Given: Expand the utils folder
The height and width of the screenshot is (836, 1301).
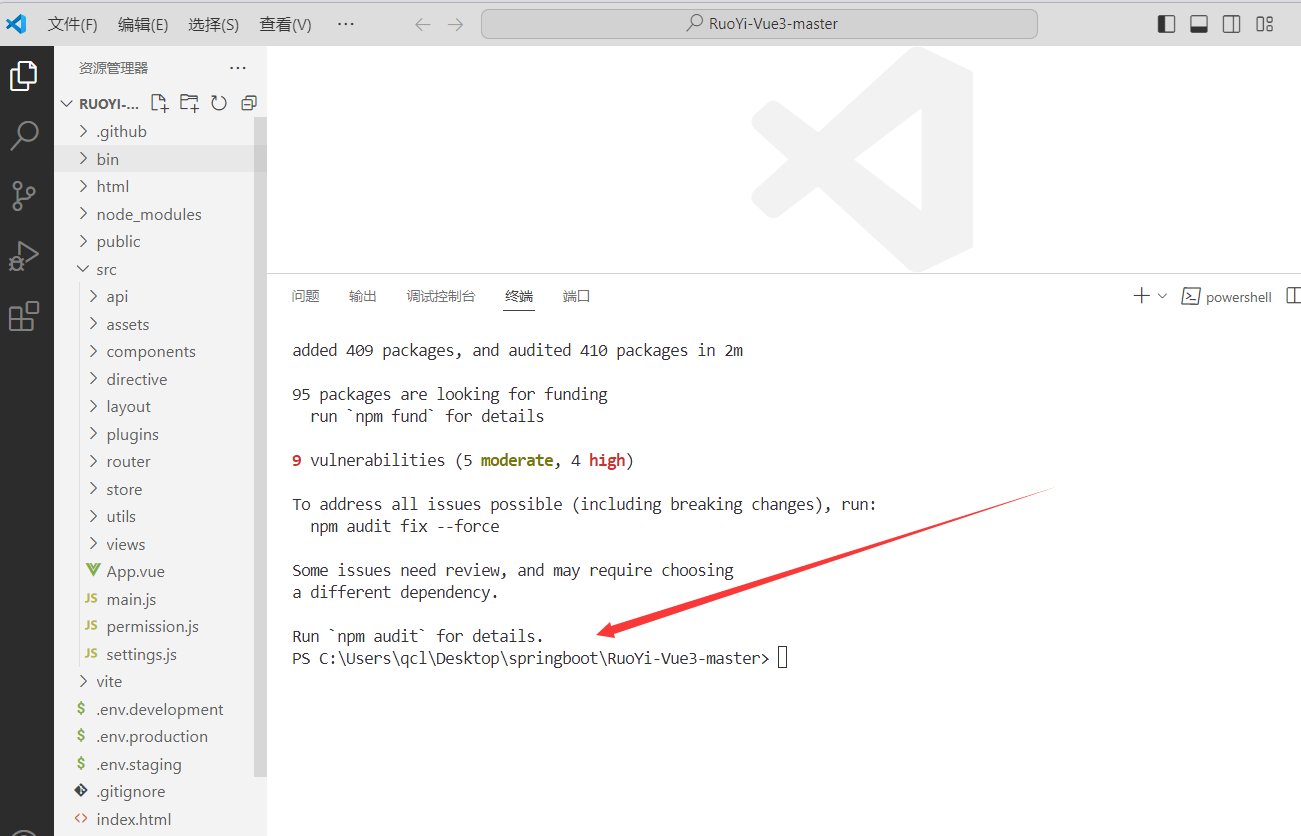Looking at the screenshot, I should (160, 516).
